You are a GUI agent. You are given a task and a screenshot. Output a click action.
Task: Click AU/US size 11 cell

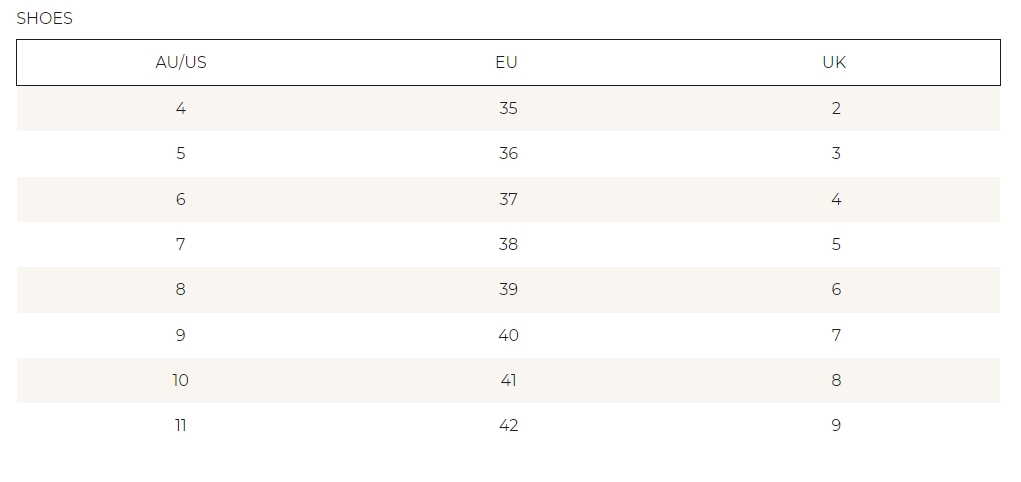coord(181,425)
